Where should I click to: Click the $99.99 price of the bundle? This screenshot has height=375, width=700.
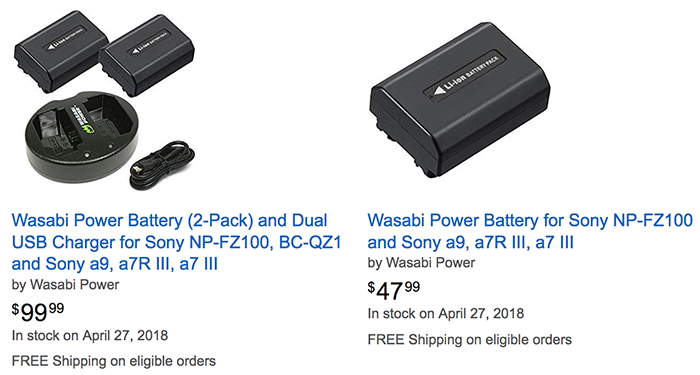[38, 312]
